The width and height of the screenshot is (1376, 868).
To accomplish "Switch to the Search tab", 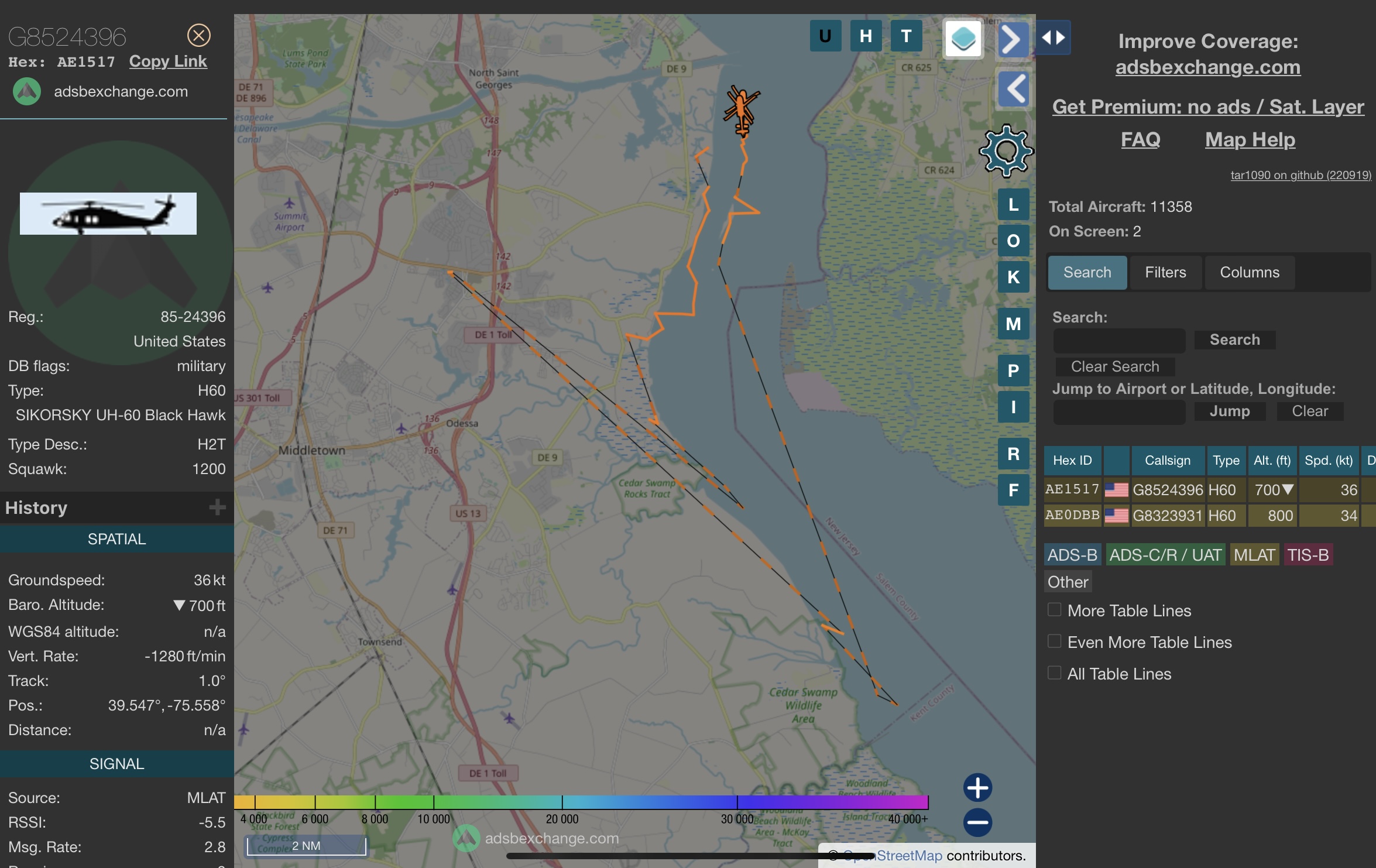I will 1087,273.
